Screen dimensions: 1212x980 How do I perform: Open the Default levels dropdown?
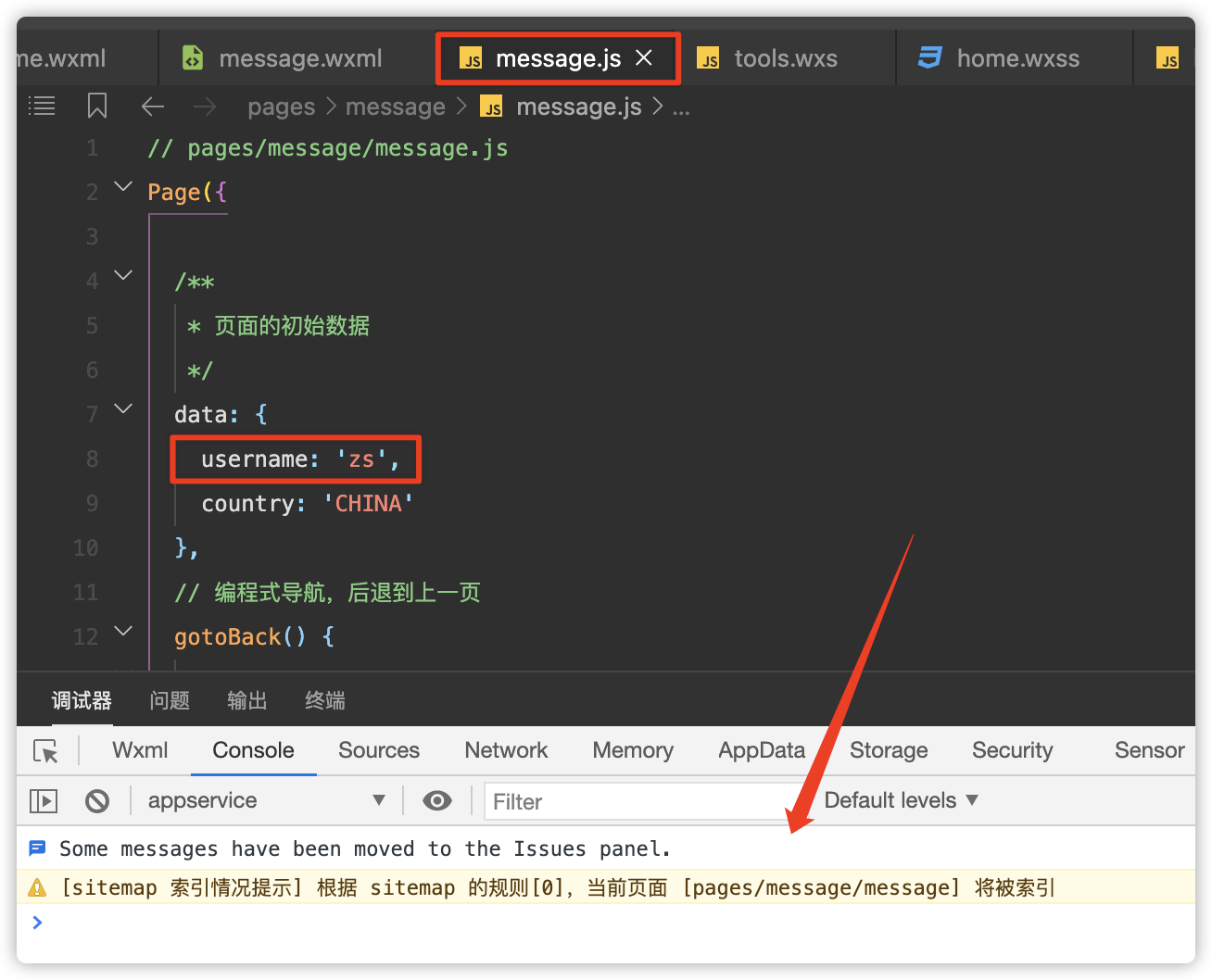900,800
